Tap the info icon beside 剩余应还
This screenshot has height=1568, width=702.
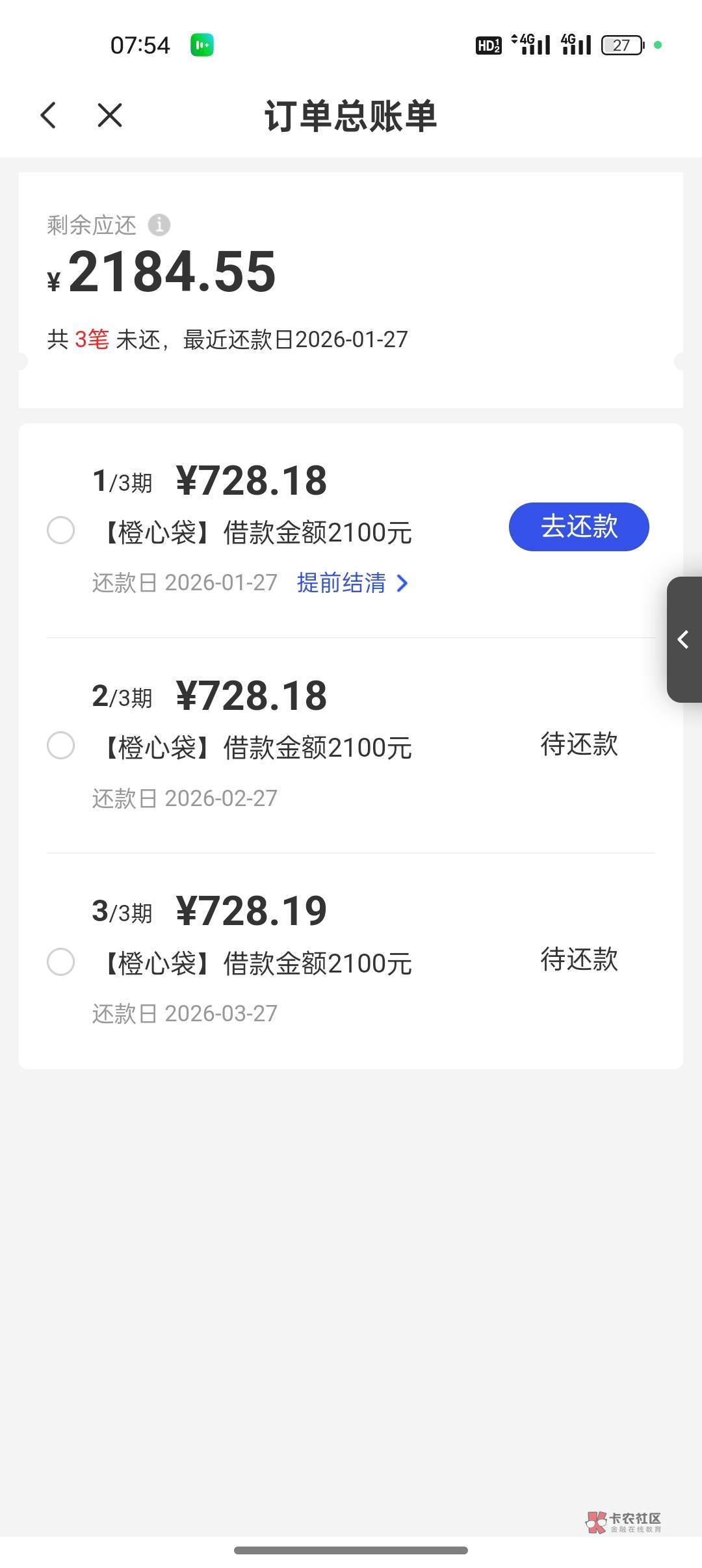coord(159,225)
